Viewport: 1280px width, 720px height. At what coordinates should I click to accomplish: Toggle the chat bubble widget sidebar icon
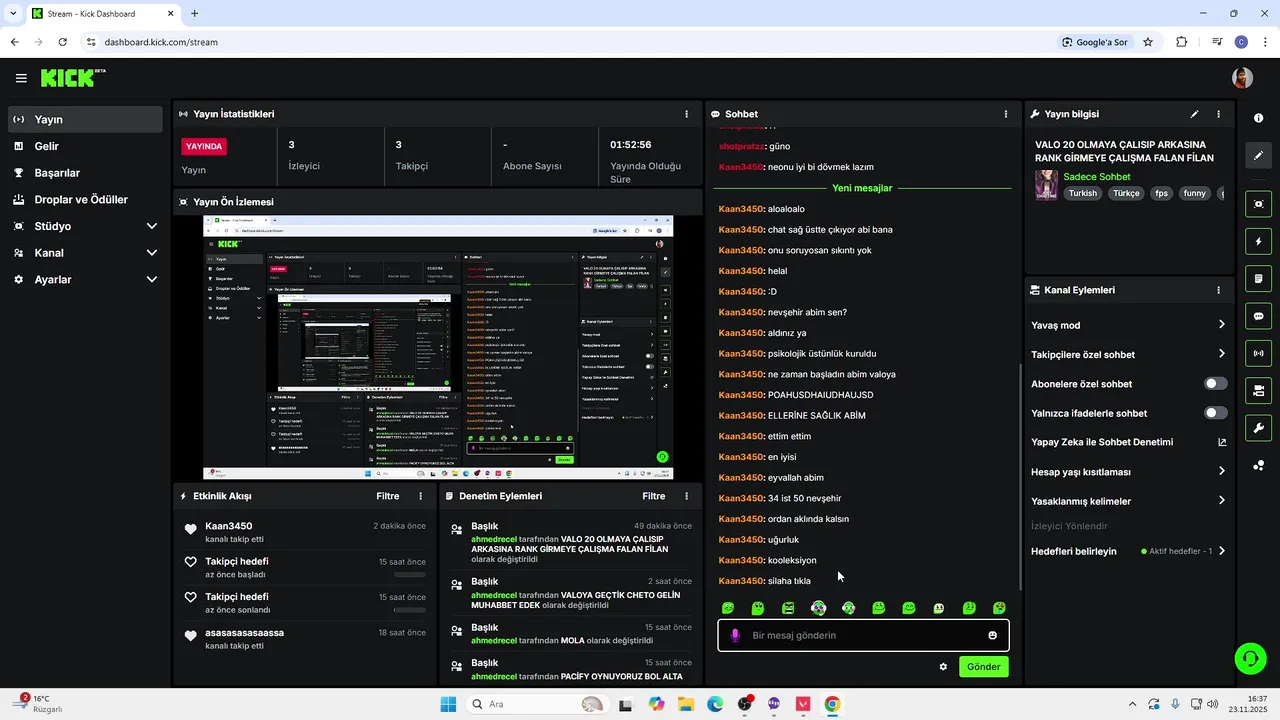click(1258, 316)
